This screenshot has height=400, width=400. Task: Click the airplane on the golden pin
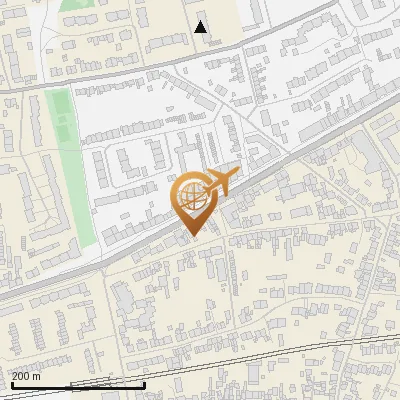223,181
